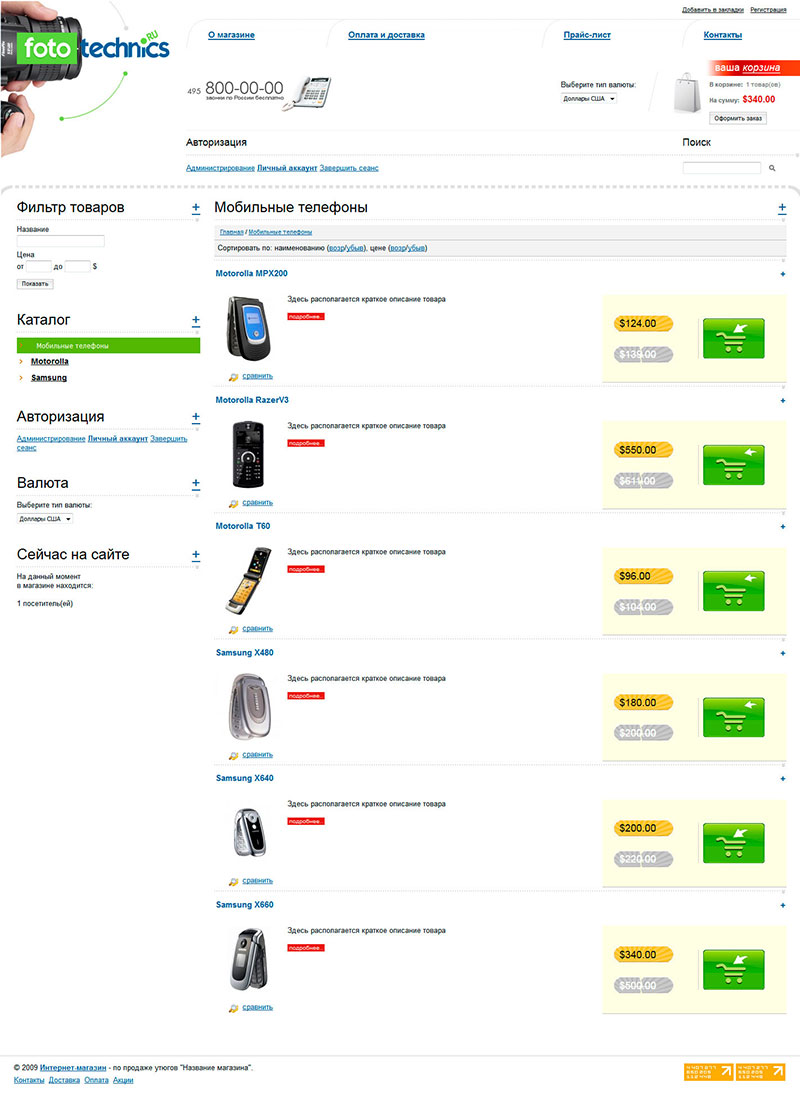
Task: Collapse the Сейчас на сайте panel
Action: 196,555
